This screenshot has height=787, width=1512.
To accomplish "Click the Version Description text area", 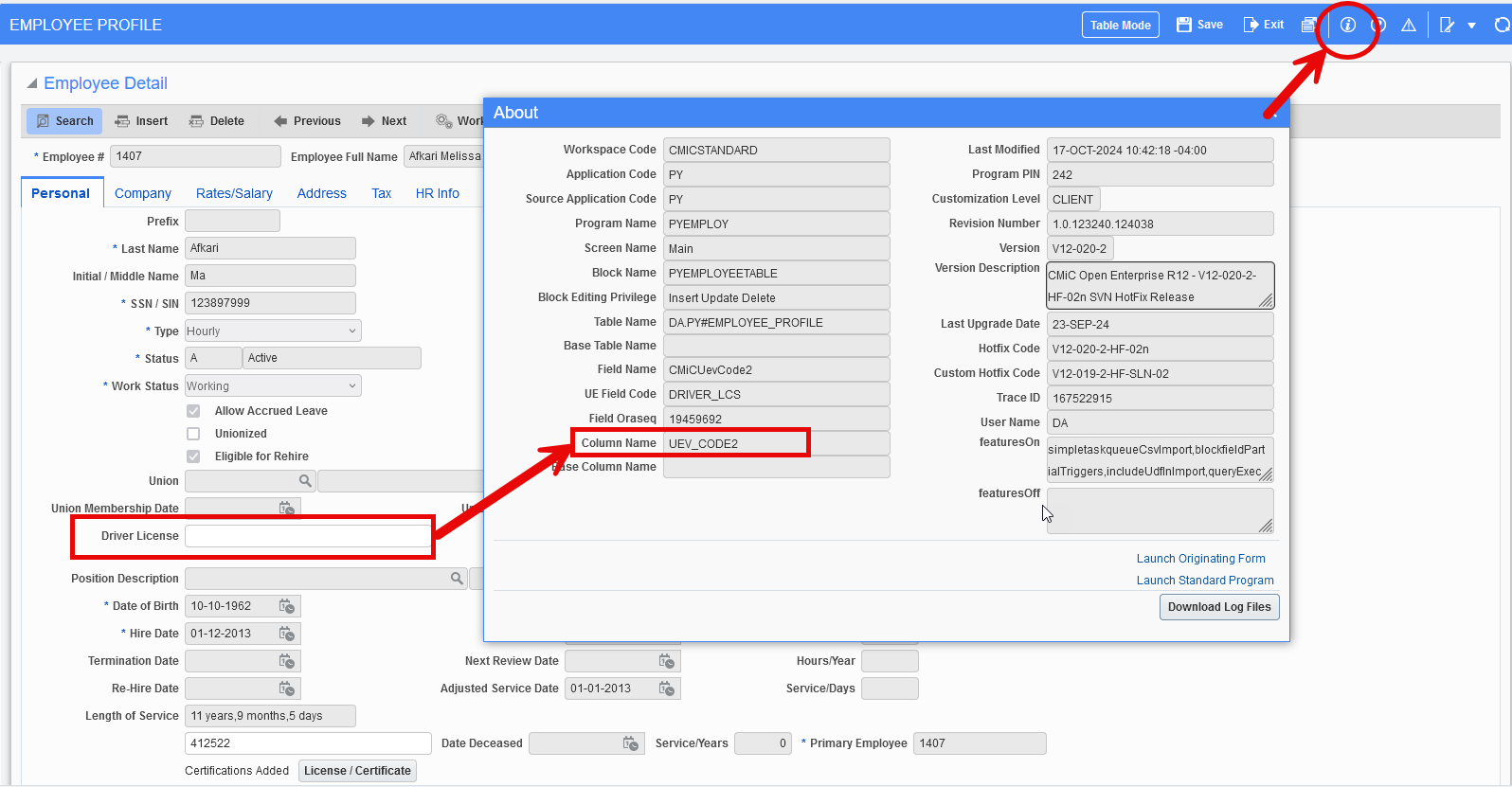I will point(1160,286).
